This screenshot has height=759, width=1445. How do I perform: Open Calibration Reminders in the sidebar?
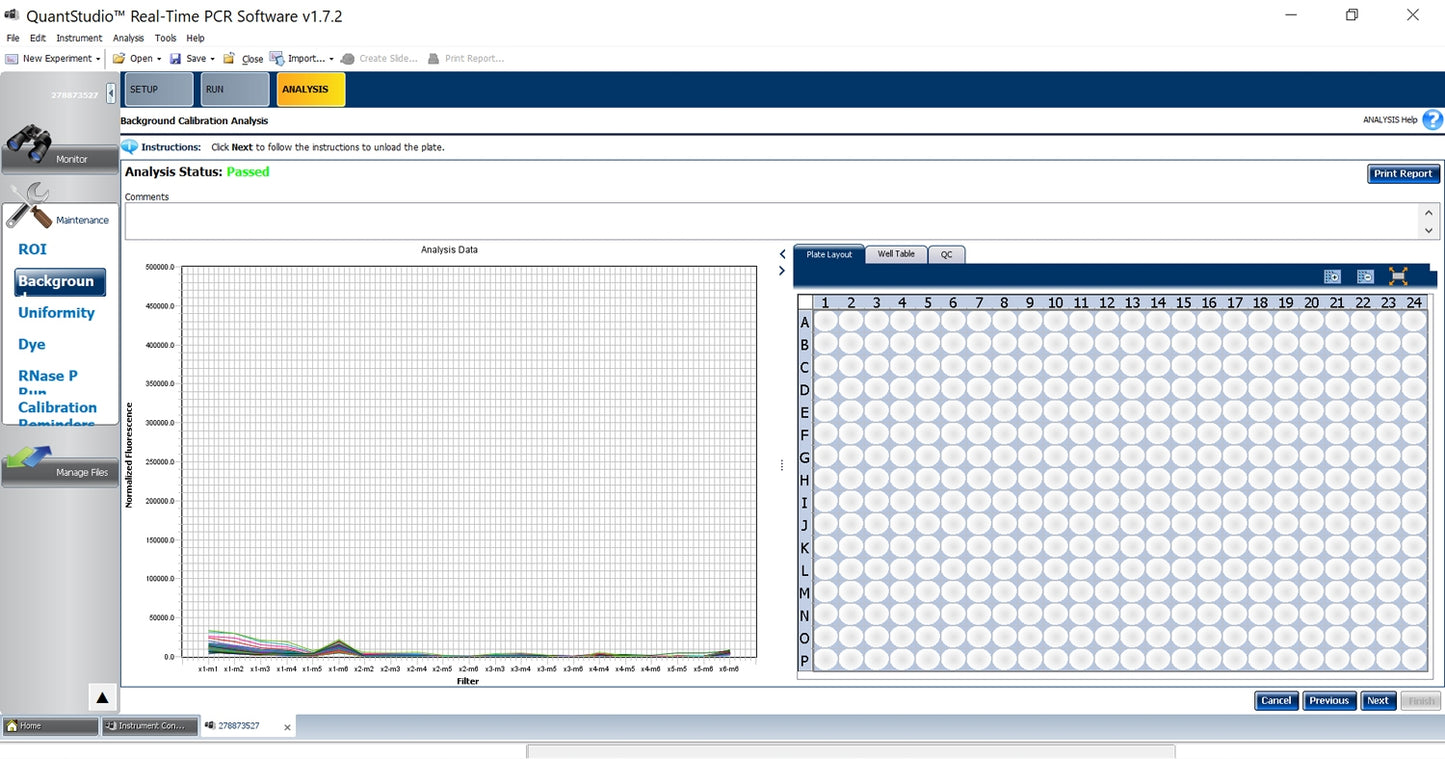(x=58, y=413)
